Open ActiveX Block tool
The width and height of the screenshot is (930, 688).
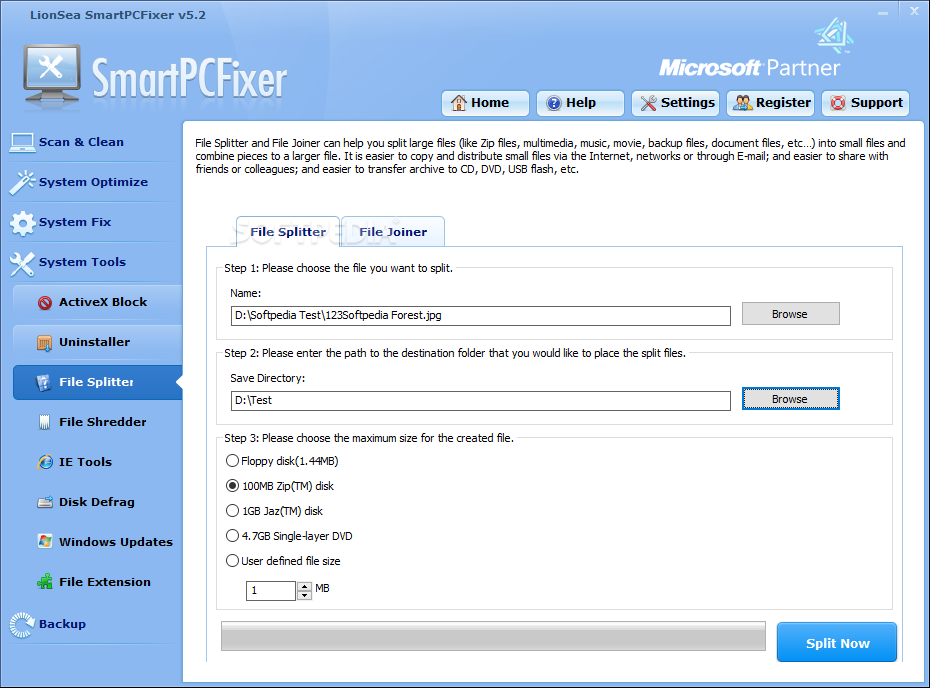pyautogui.click(x=98, y=302)
